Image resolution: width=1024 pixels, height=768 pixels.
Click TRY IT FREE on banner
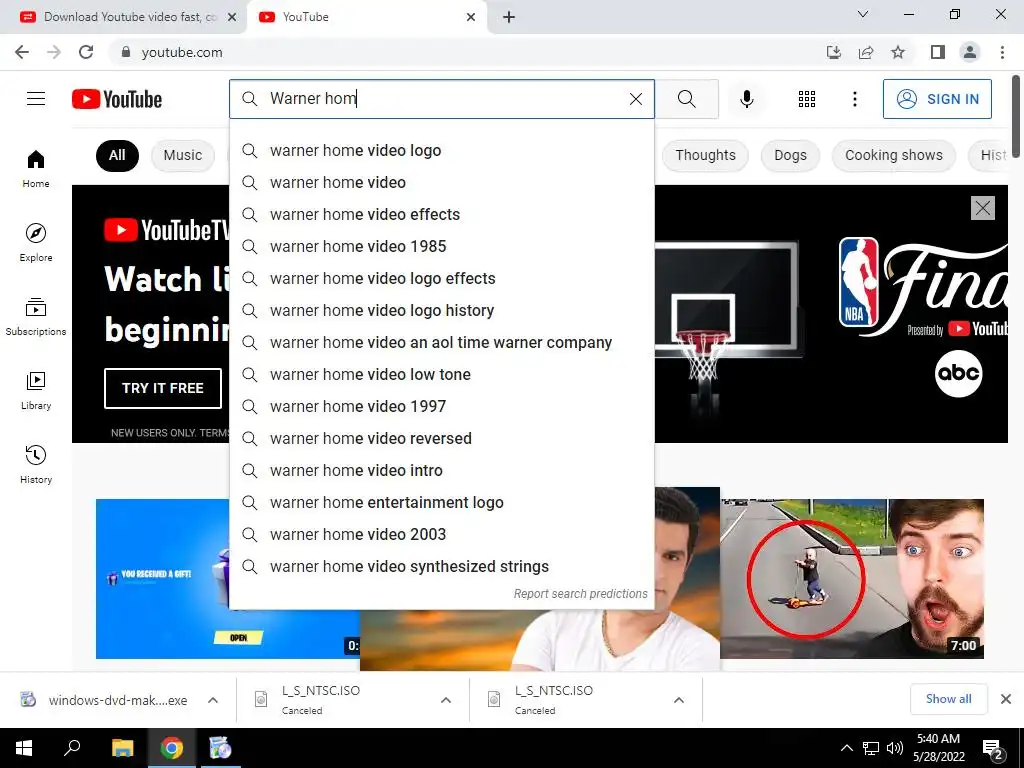tap(163, 388)
